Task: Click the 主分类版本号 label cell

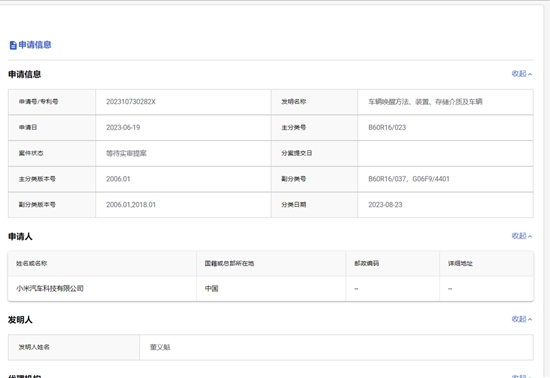Action: click(52, 179)
